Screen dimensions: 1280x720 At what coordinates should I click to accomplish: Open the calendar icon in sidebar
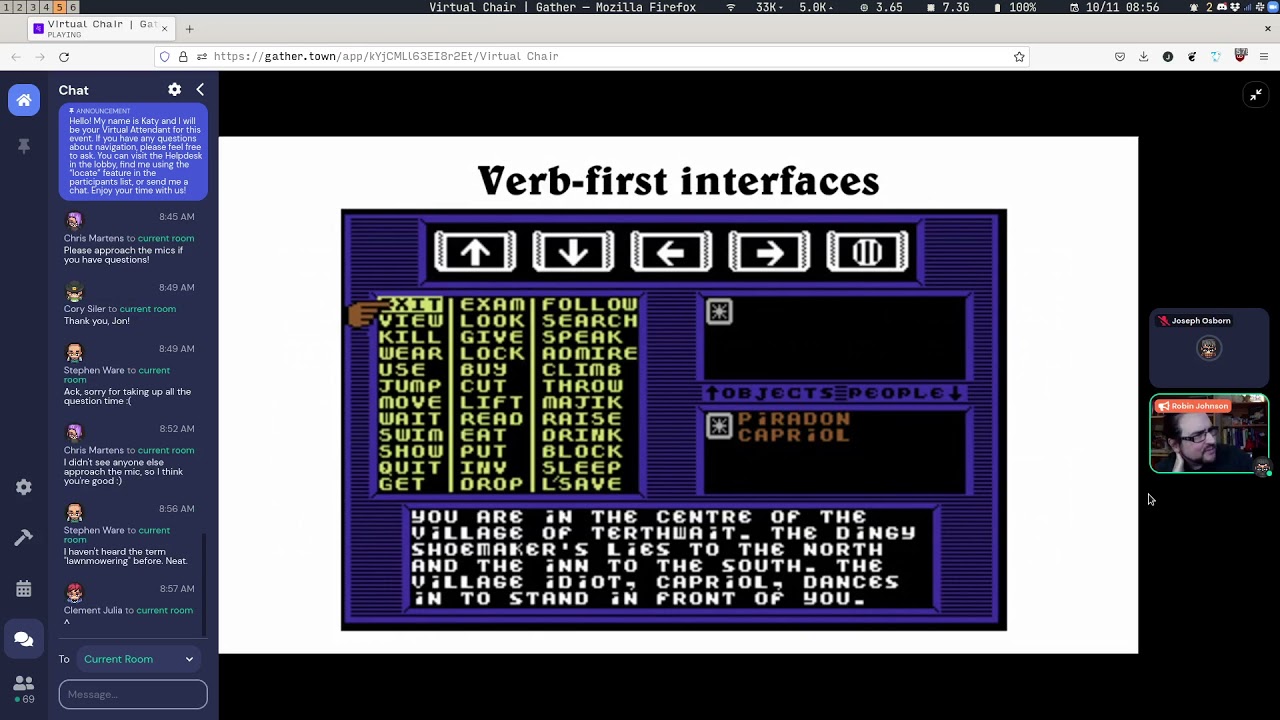coord(24,589)
